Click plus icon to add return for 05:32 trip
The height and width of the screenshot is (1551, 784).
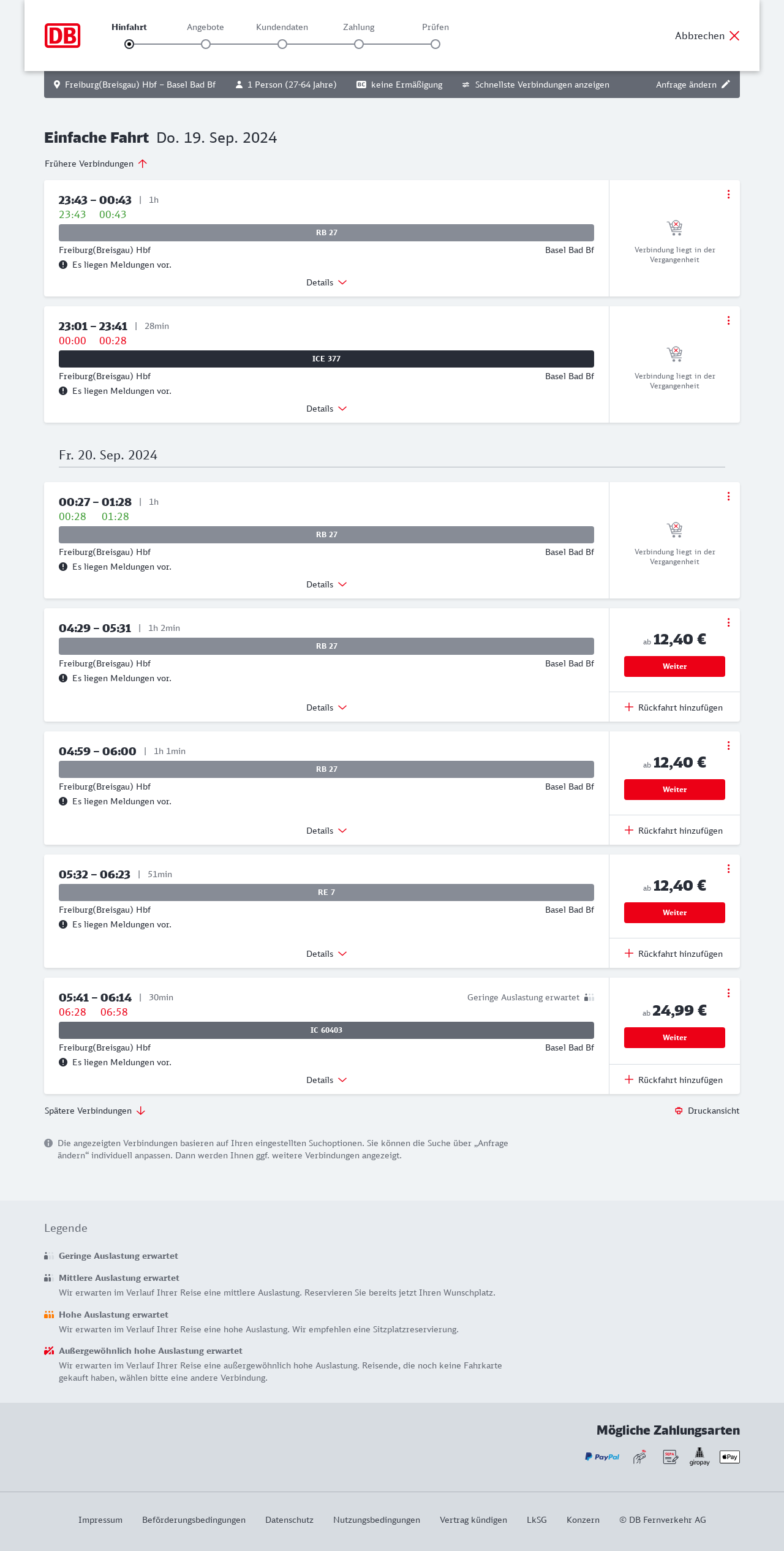coord(629,953)
